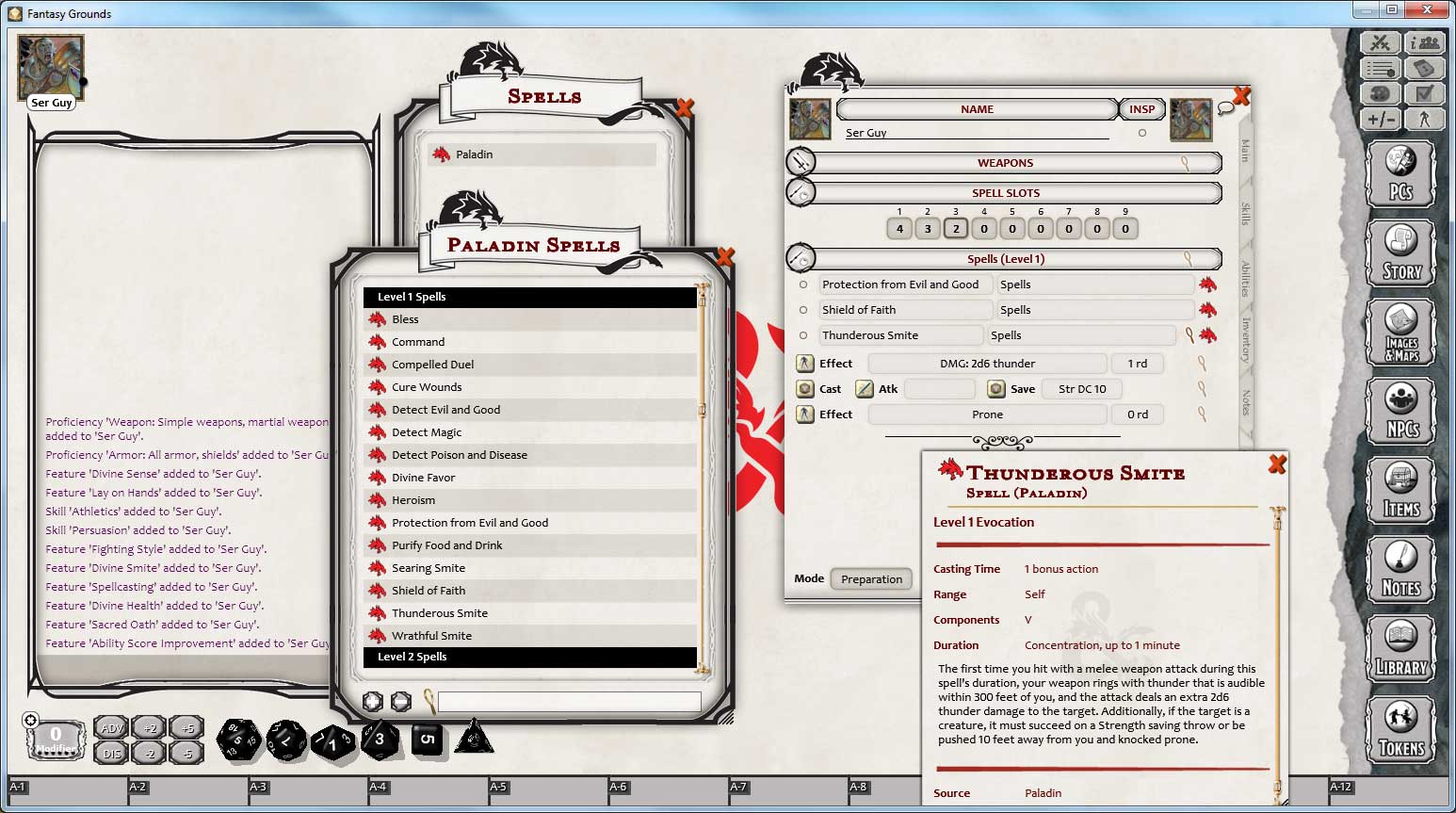1456x813 pixels.
Task: Collapse the Spell Slots section header
Action: pos(802,192)
